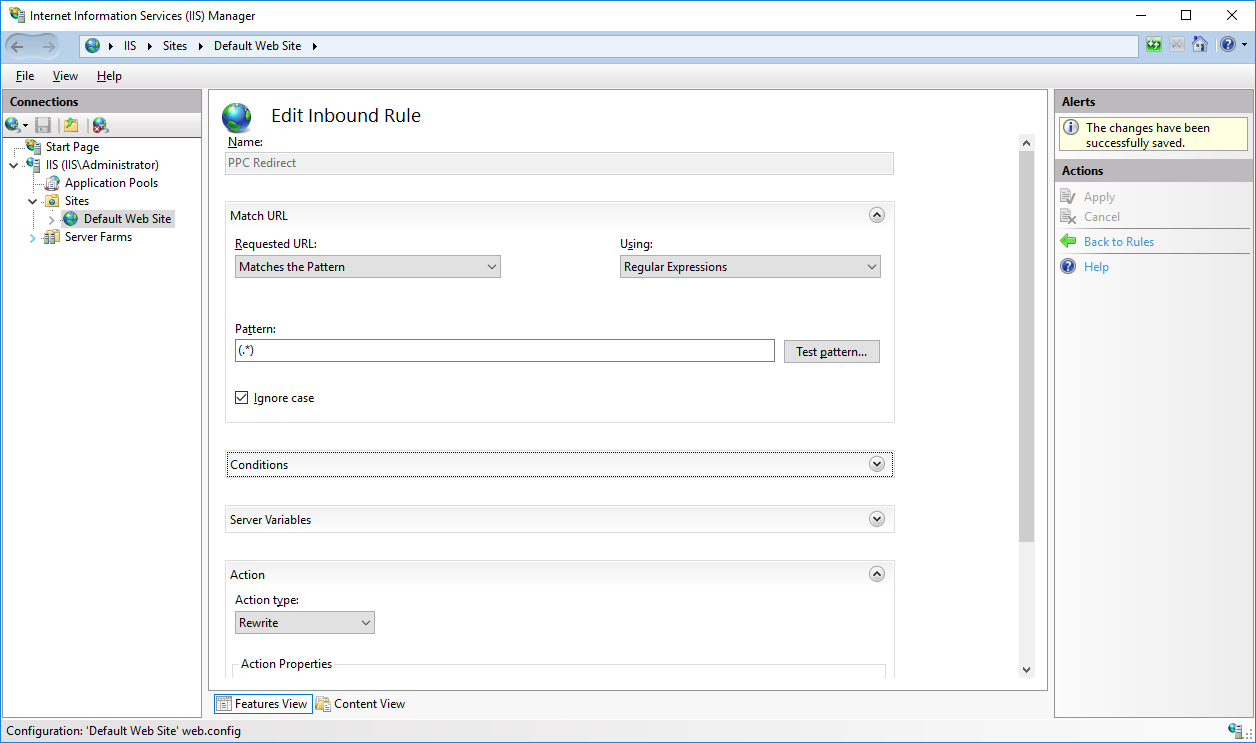This screenshot has width=1256, height=743.
Task: Click the Create New Connection globe icon
Action: click(x=14, y=125)
